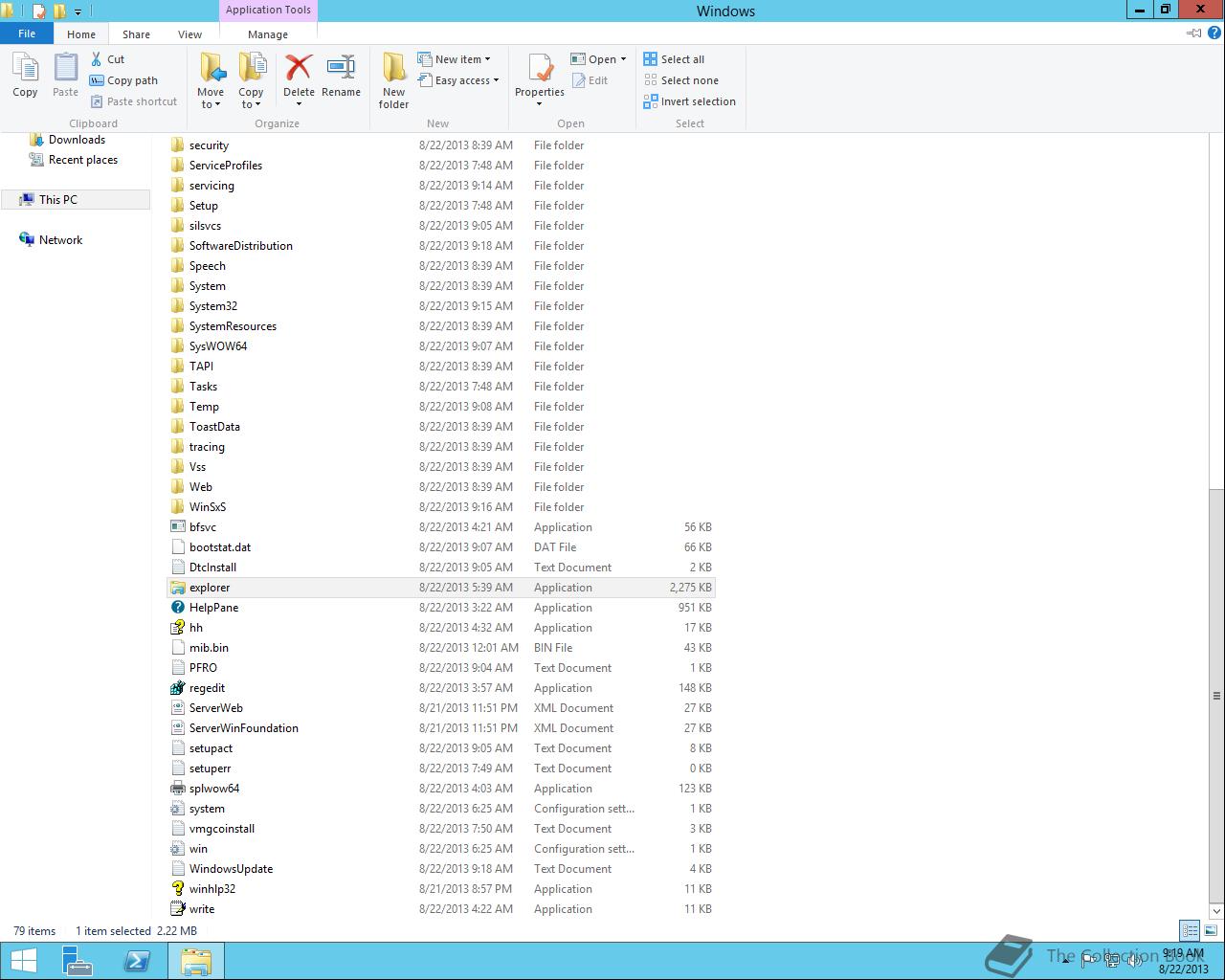Screen dimensions: 1225x980
Task: Click the Copy icon in Clipboard group
Action: (25, 76)
